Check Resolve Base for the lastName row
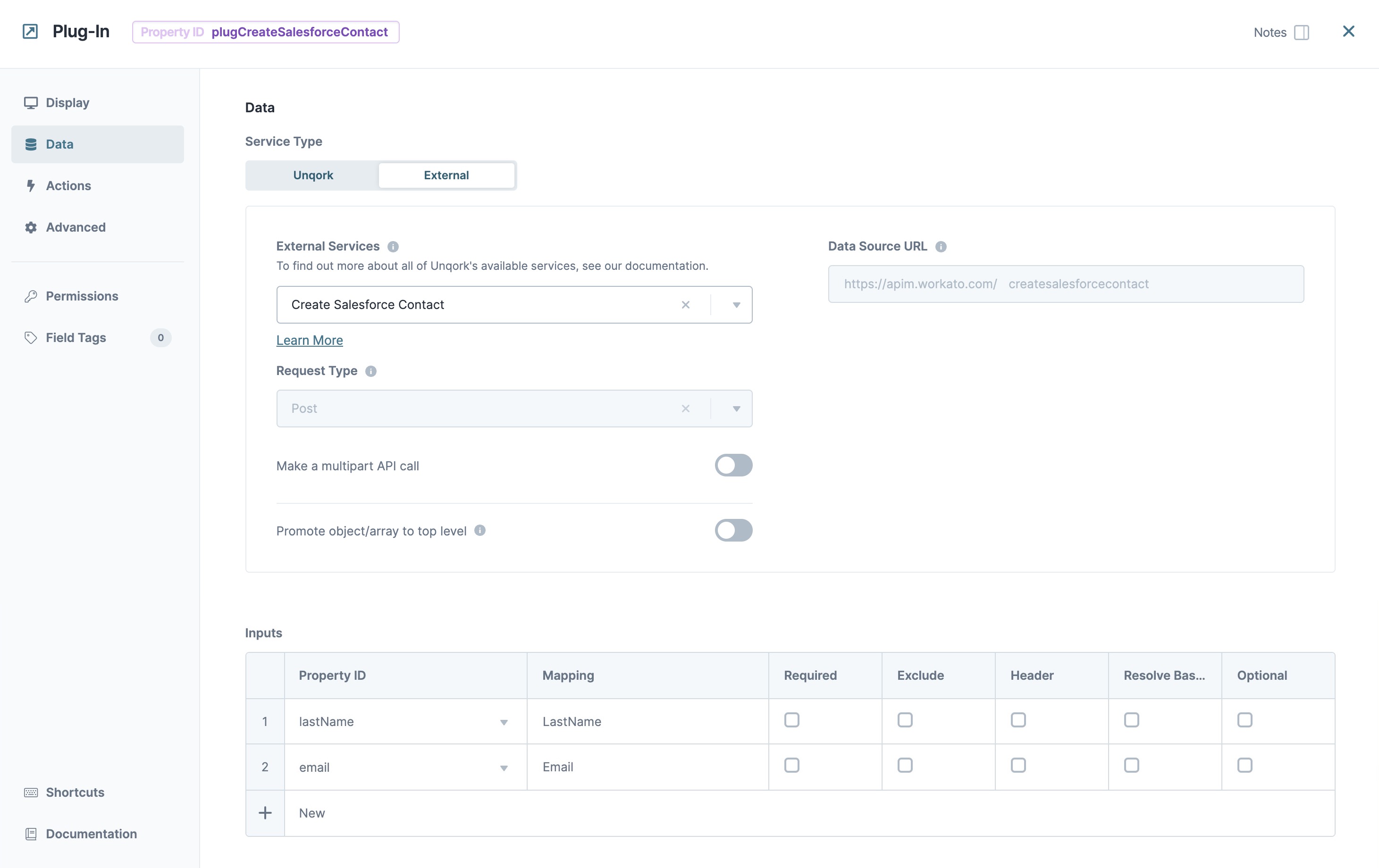The width and height of the screenshot is (1379, 868). click(x=1132, y=720)
